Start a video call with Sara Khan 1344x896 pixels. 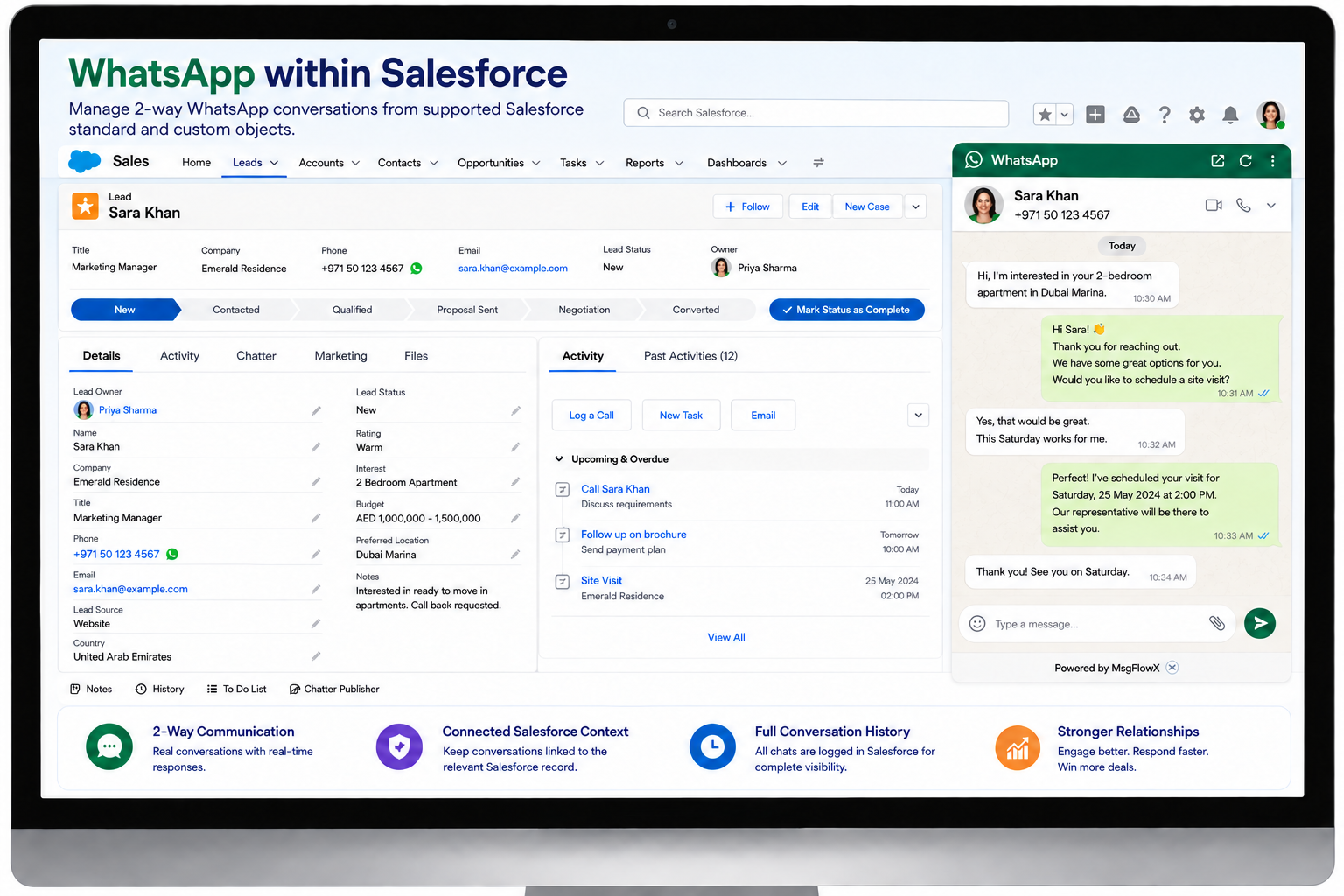click(1214, 205)
